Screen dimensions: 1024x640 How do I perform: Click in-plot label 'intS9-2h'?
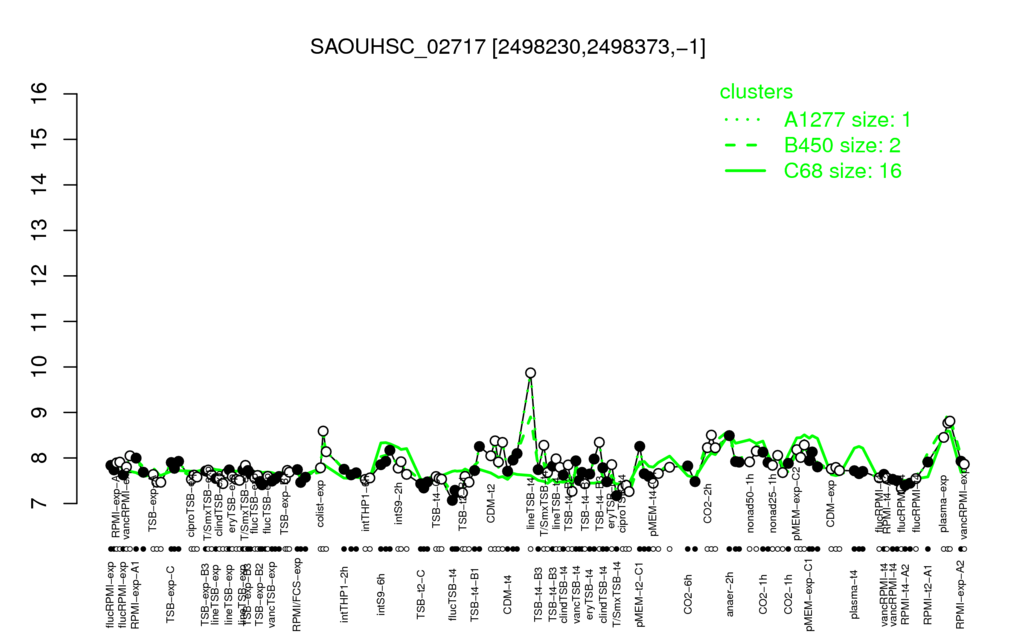click(x=399, y=504)
